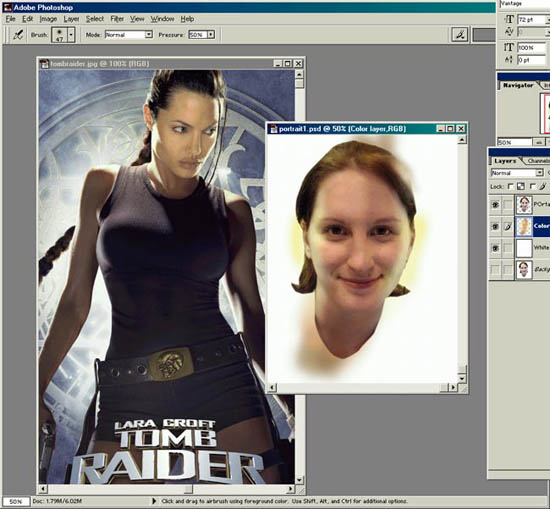Viewport: 550px width, 509px height.
Task: Click the vertical scale icon beside 100%
Action: click(509, 47)
